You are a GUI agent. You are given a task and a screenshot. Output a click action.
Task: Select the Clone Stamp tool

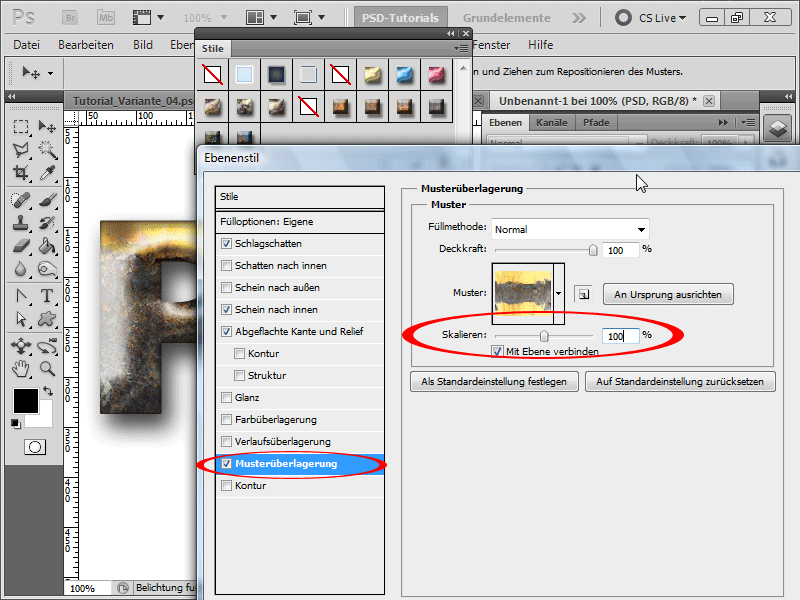pyautogui.click(x=21, y=223)
